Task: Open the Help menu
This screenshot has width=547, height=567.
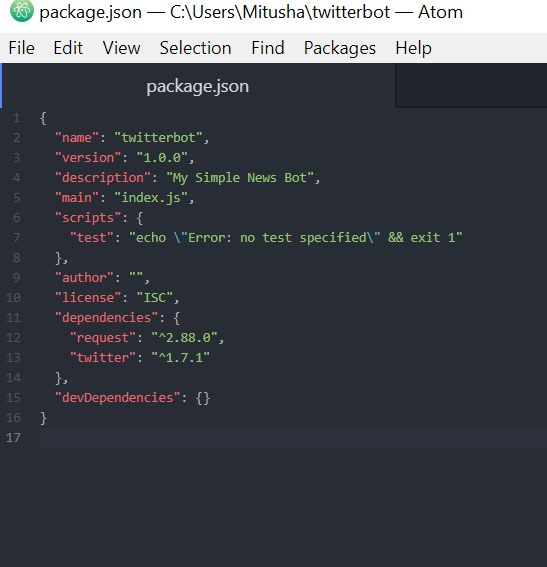Action: 413,48
